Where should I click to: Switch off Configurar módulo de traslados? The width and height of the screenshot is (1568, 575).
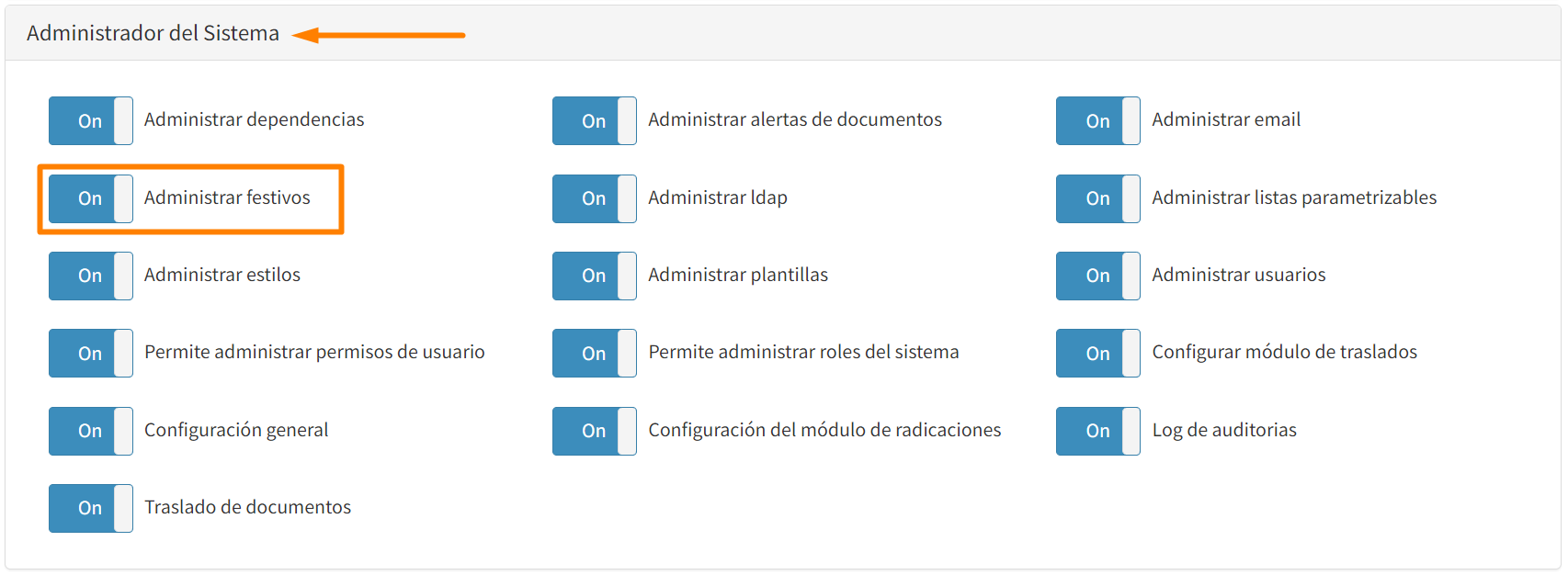tap(1097, 354)
